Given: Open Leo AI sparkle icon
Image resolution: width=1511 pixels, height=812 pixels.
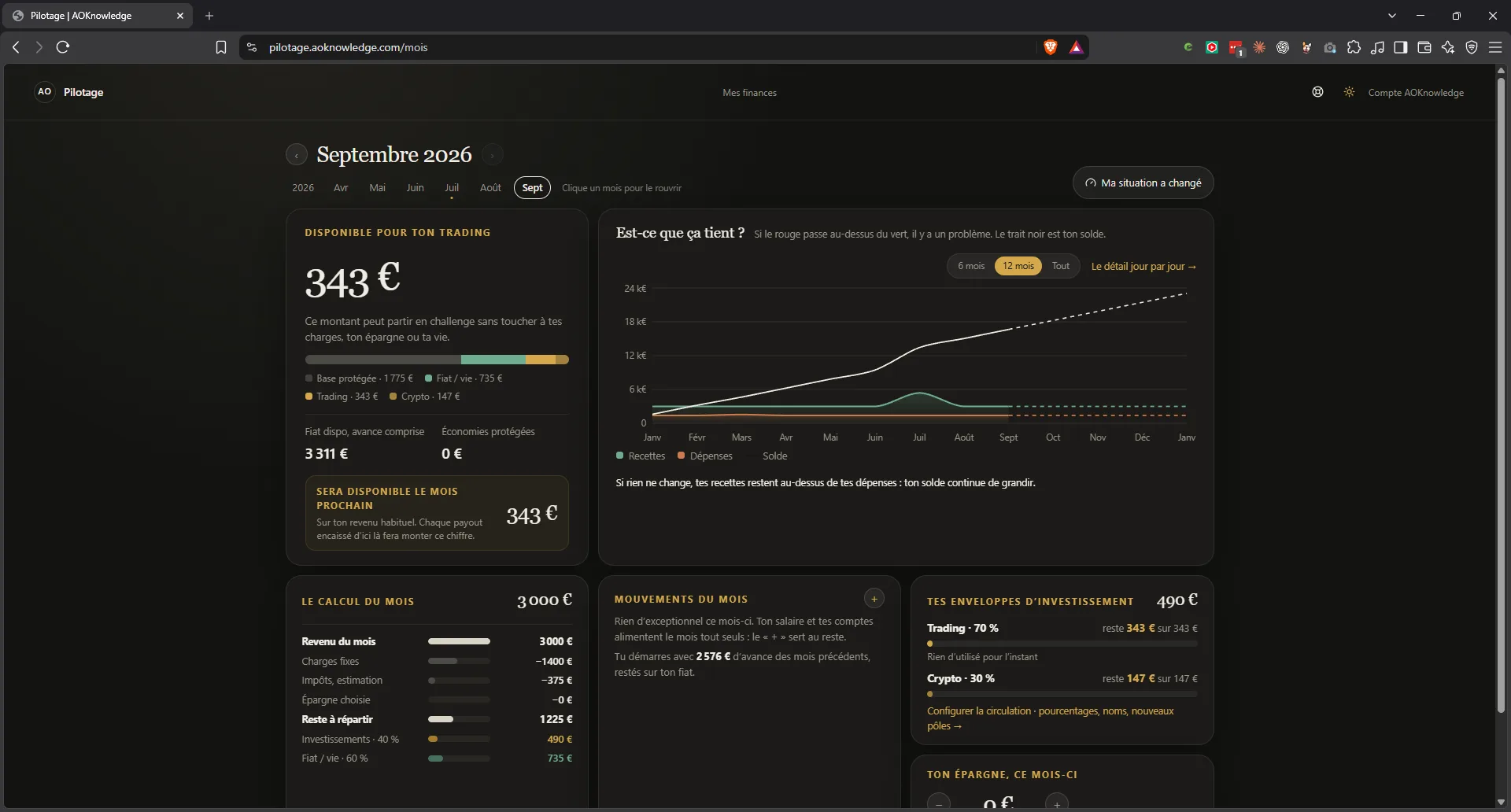Looking at the screenshot, I should (1448, 47).
